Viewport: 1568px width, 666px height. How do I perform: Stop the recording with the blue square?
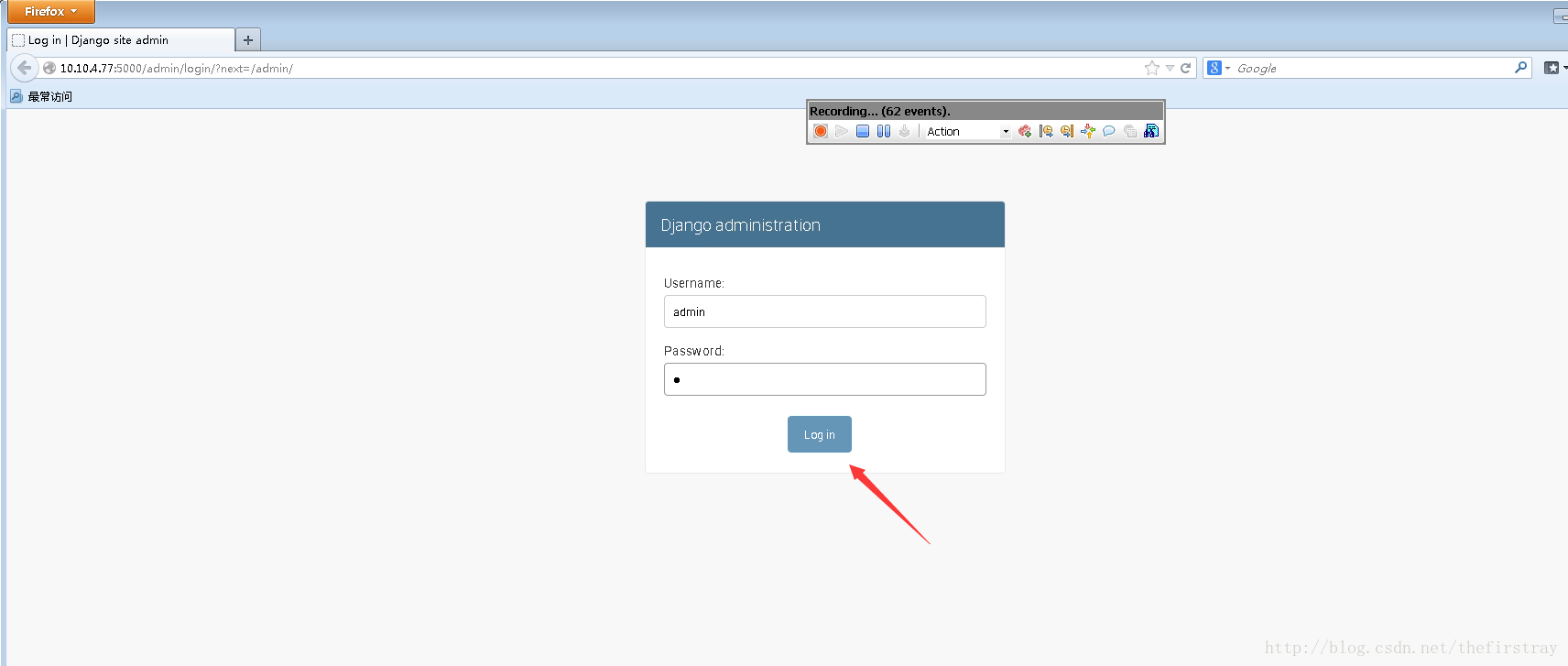pyautogui.click(x=863, y=131)
